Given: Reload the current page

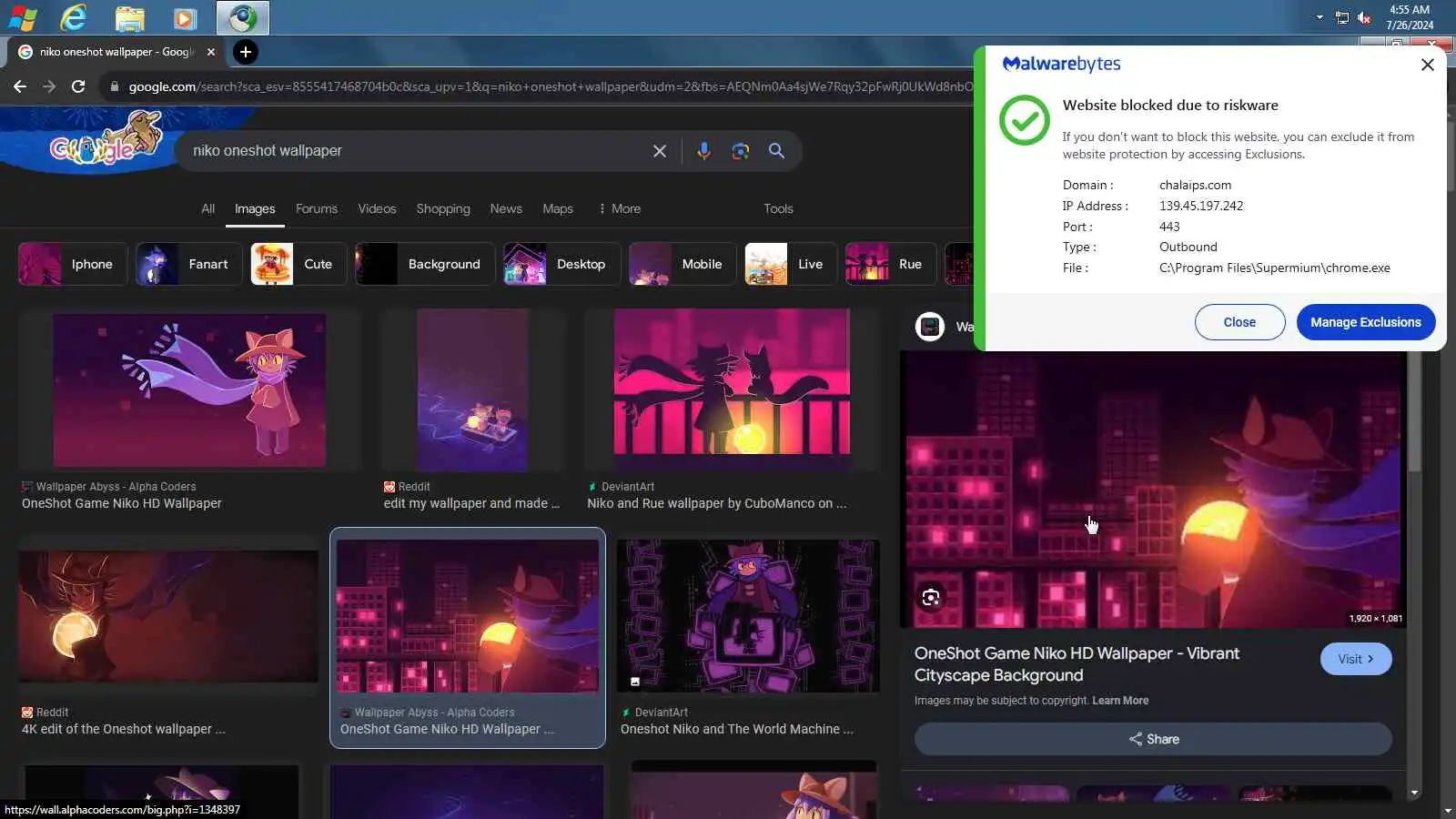Looking at the screenshot, I should pyautogui.click(x=78, y=86).
